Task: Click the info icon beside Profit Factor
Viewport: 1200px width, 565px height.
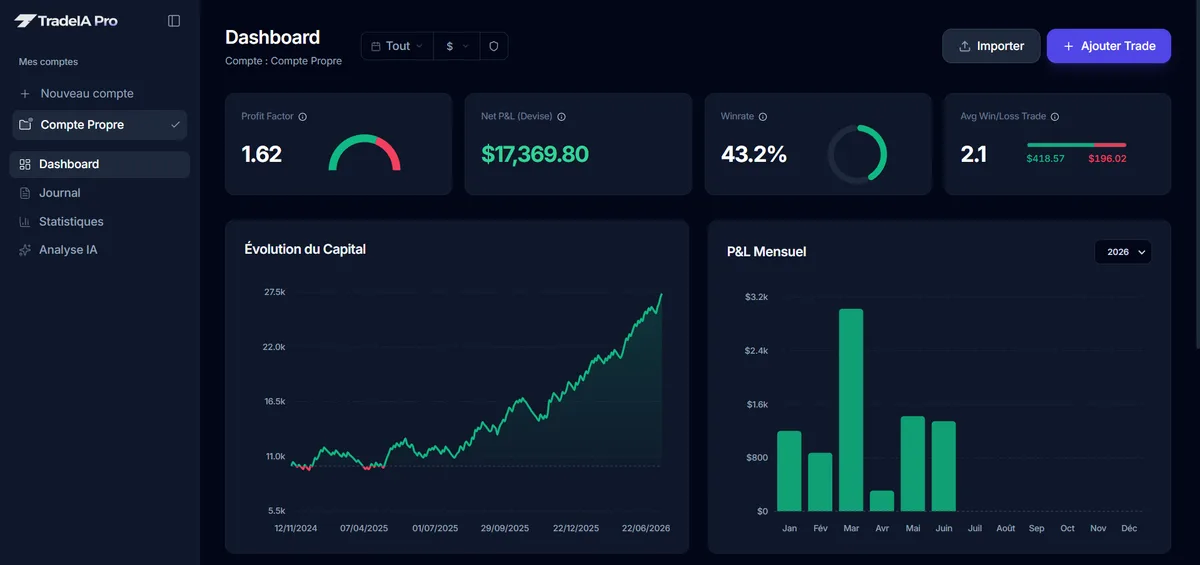Action: point(303,117)
